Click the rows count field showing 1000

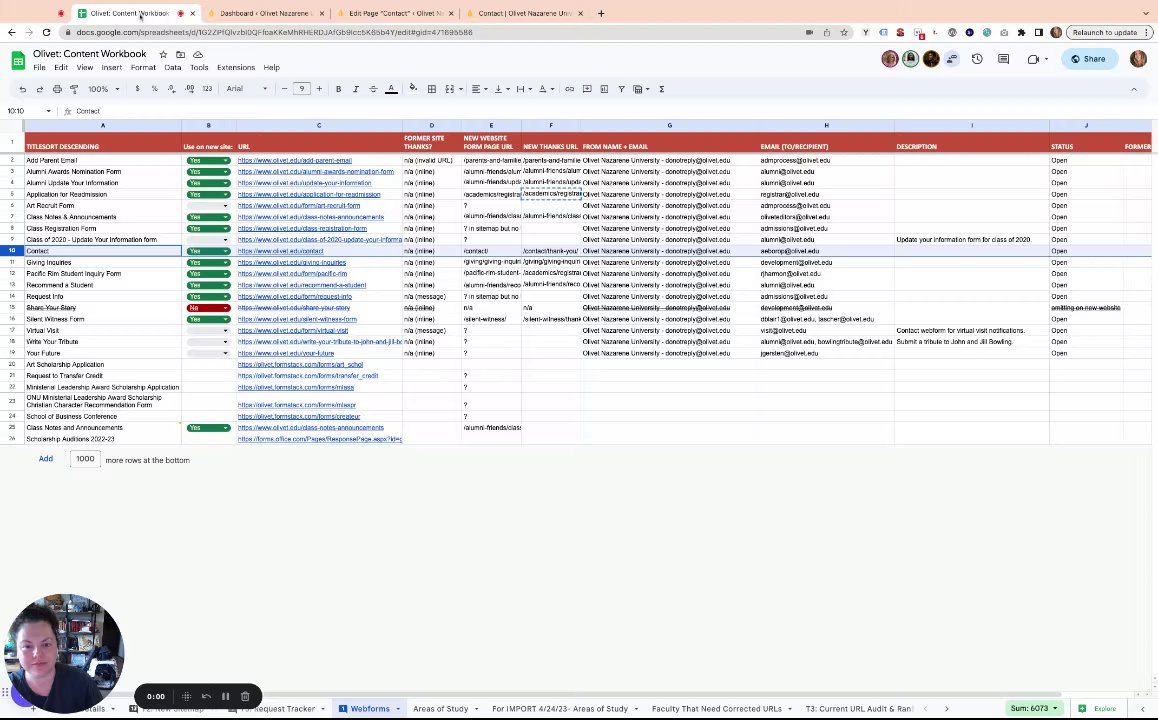pos(85,459)
